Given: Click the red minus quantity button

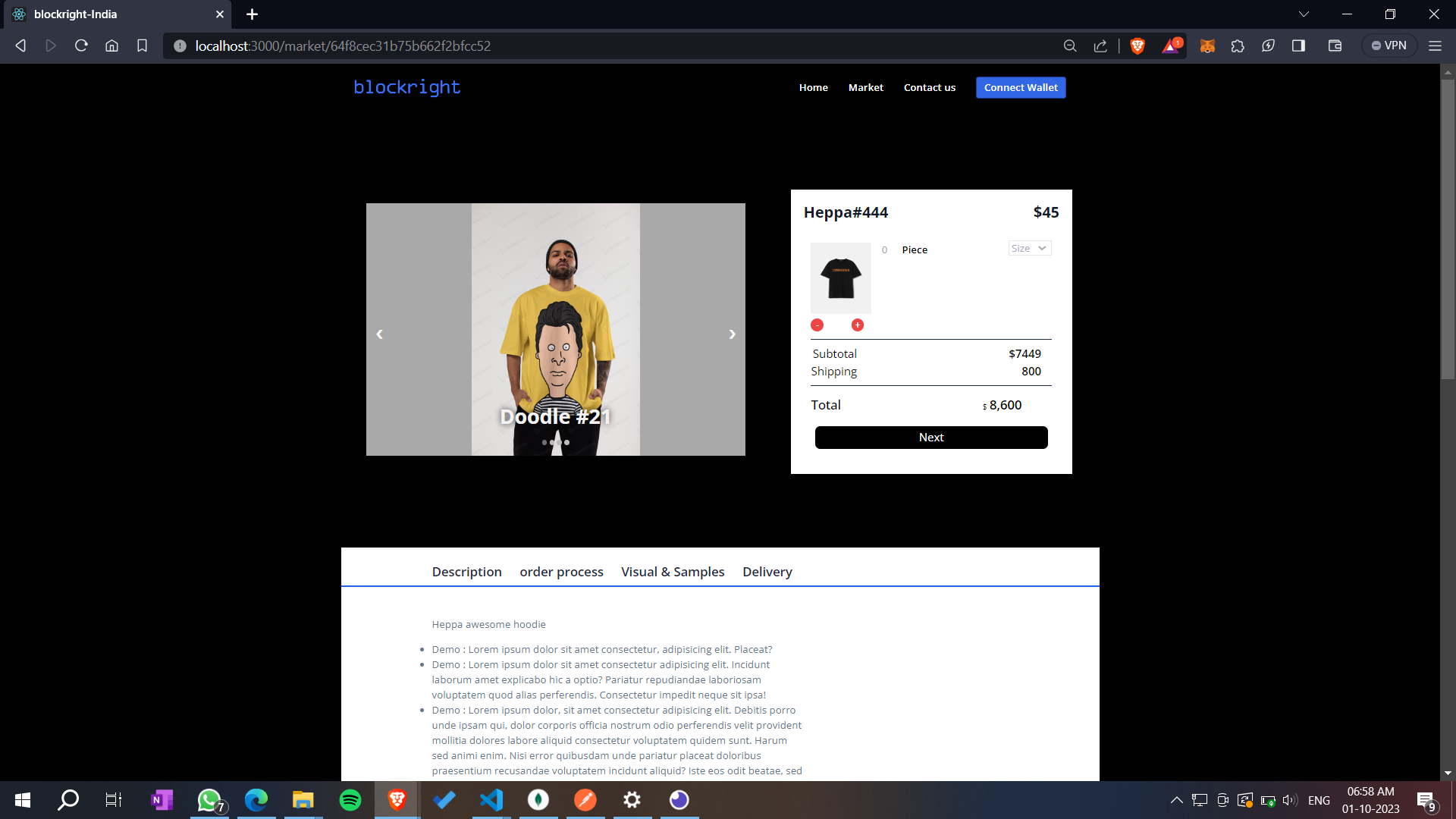Looking at the screenshot, I should [817, 325].
